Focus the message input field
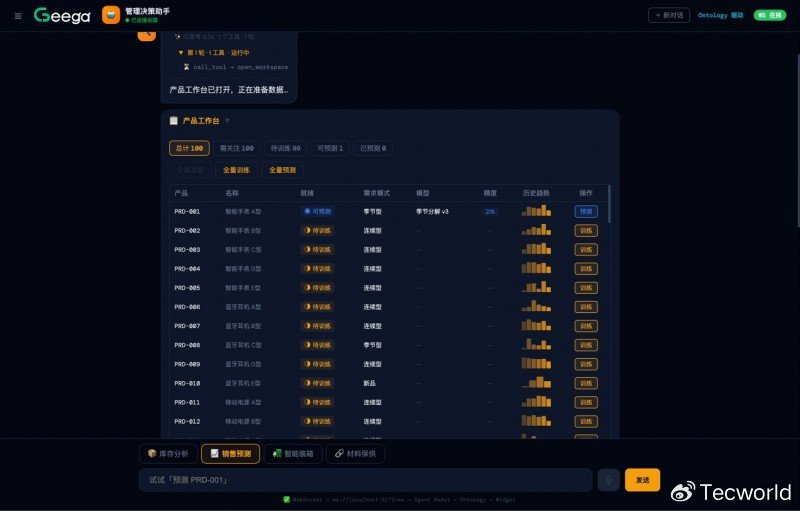The image size is (800, 511). (365, 480)
